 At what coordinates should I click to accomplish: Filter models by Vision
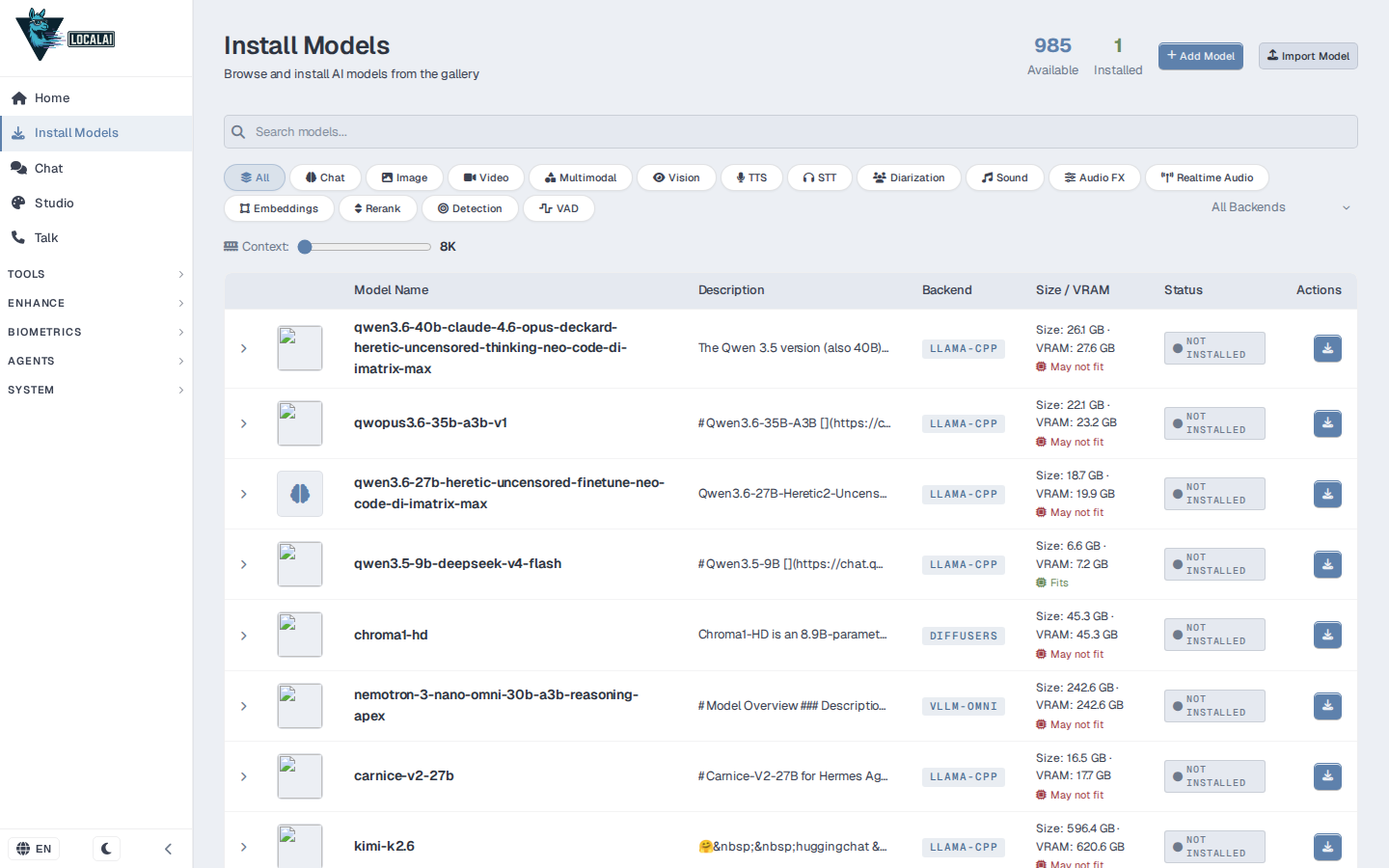676,177
